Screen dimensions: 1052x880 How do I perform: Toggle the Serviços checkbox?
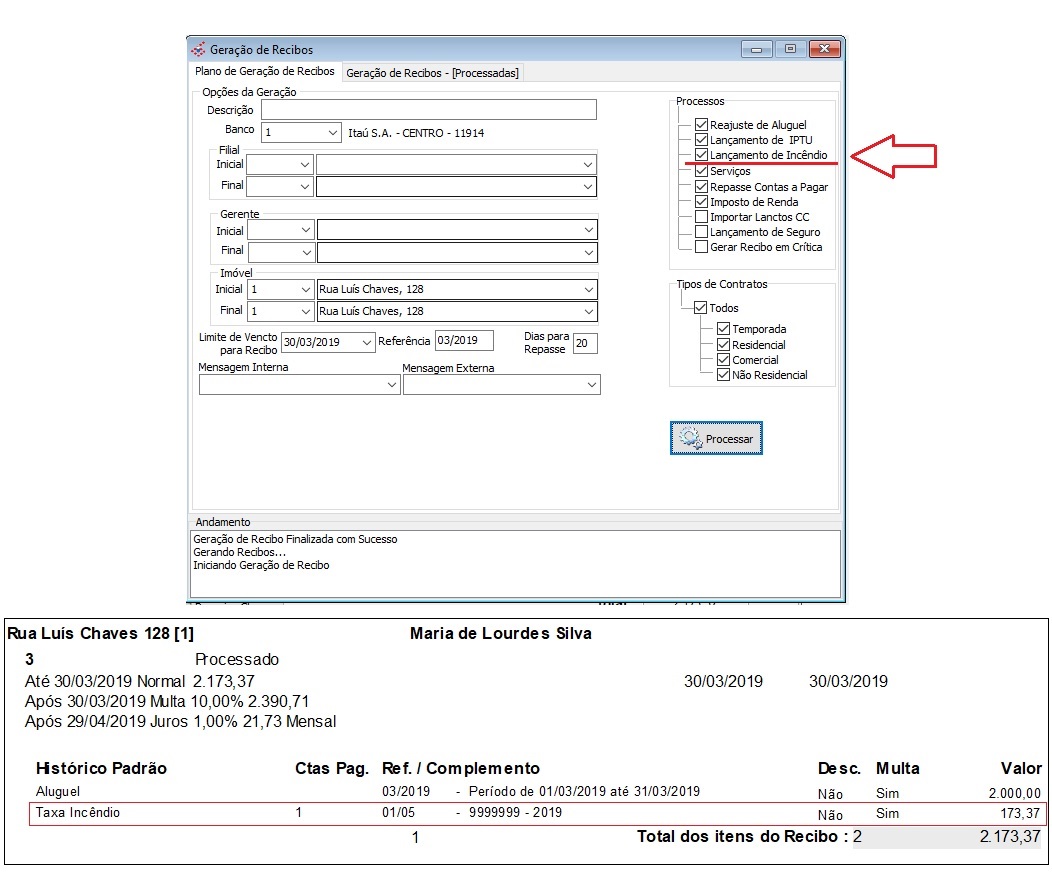702,171
